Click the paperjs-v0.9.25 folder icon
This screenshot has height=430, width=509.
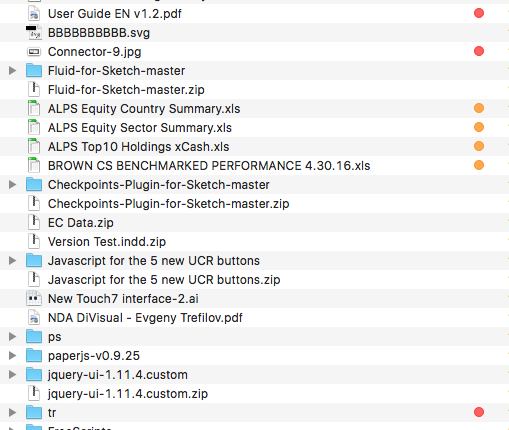pos(34,356)
